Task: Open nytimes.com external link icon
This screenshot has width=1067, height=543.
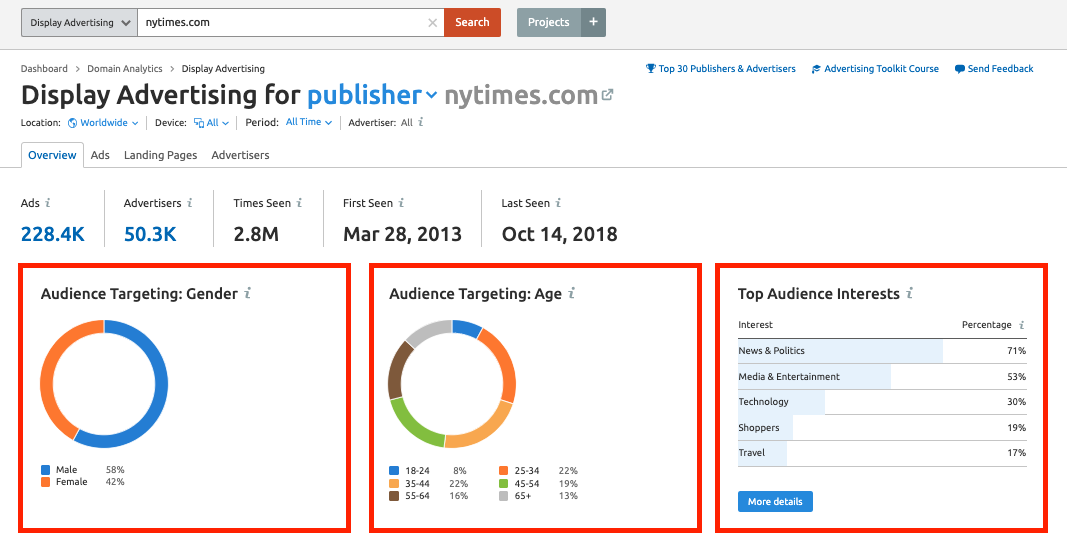Action: point(608,95)
